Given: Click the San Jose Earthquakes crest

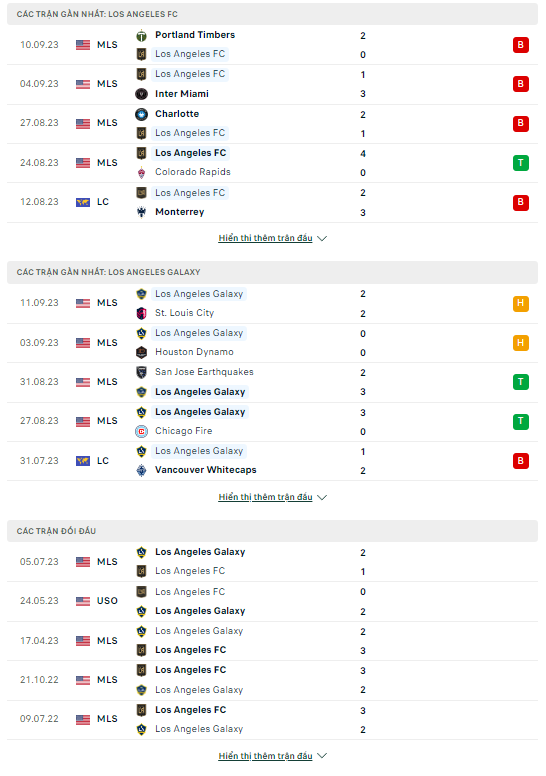Looking at the screenshot, I should click(x=142, y=372).
